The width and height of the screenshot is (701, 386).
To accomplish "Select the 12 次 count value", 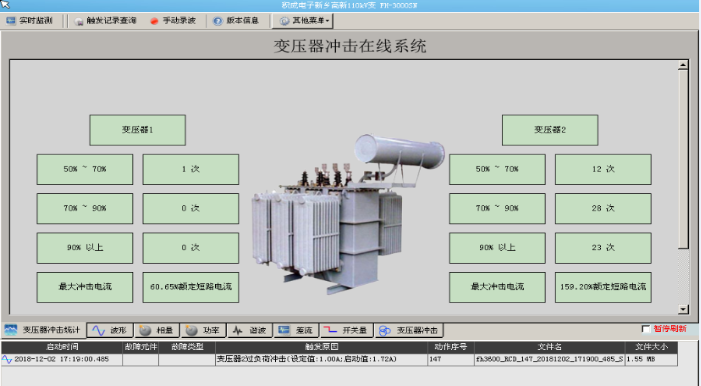I will 603,170.
